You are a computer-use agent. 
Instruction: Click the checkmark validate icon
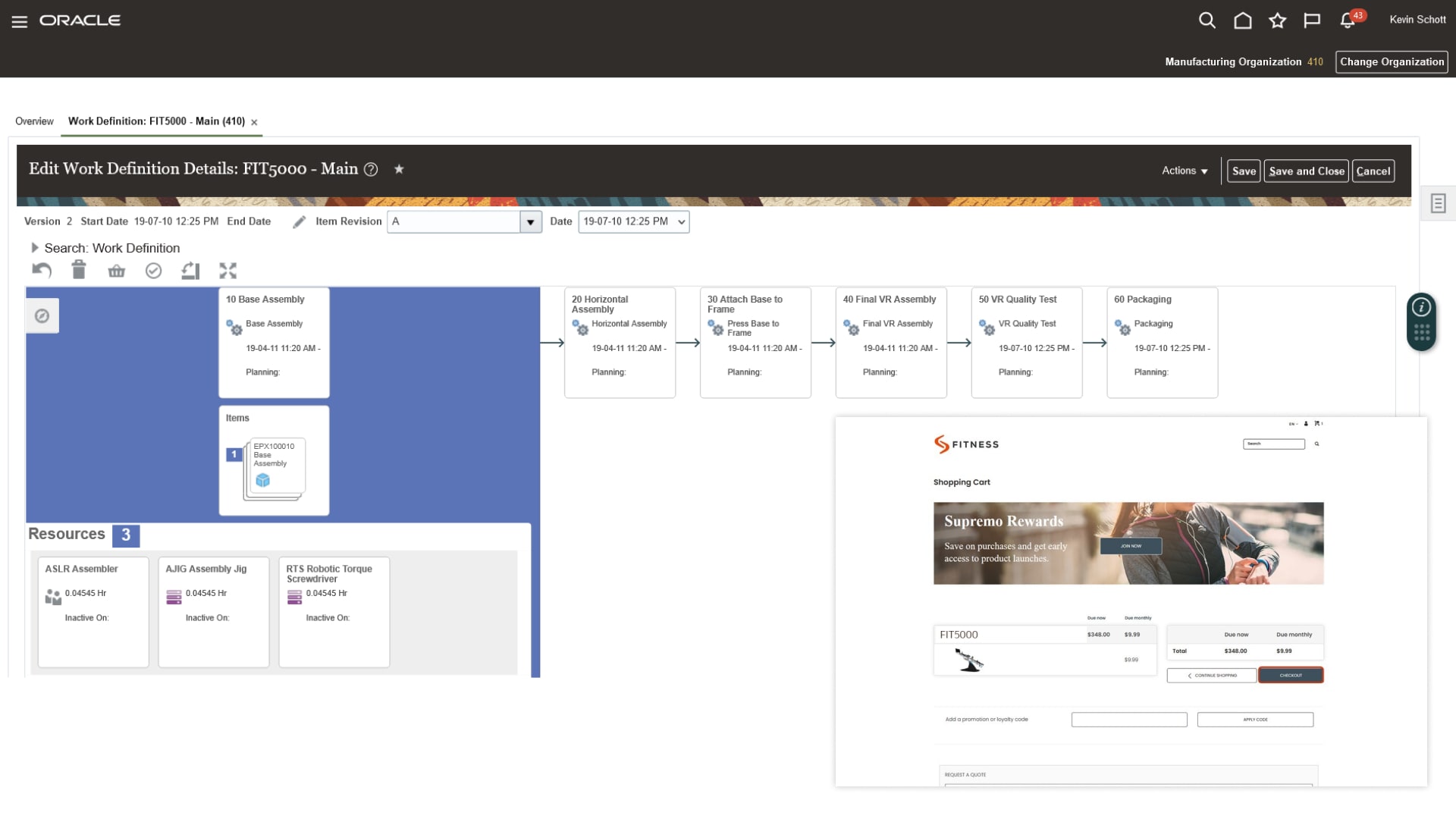tap(153, 271)
